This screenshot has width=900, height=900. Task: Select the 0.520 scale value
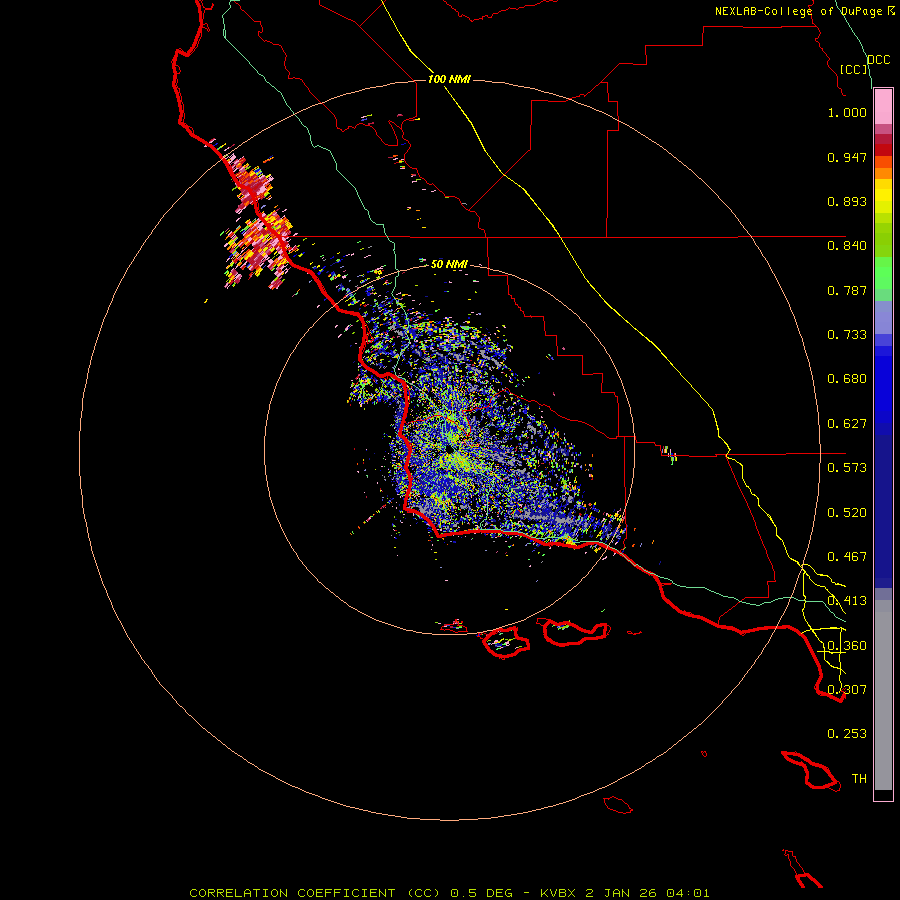(847, 513)
